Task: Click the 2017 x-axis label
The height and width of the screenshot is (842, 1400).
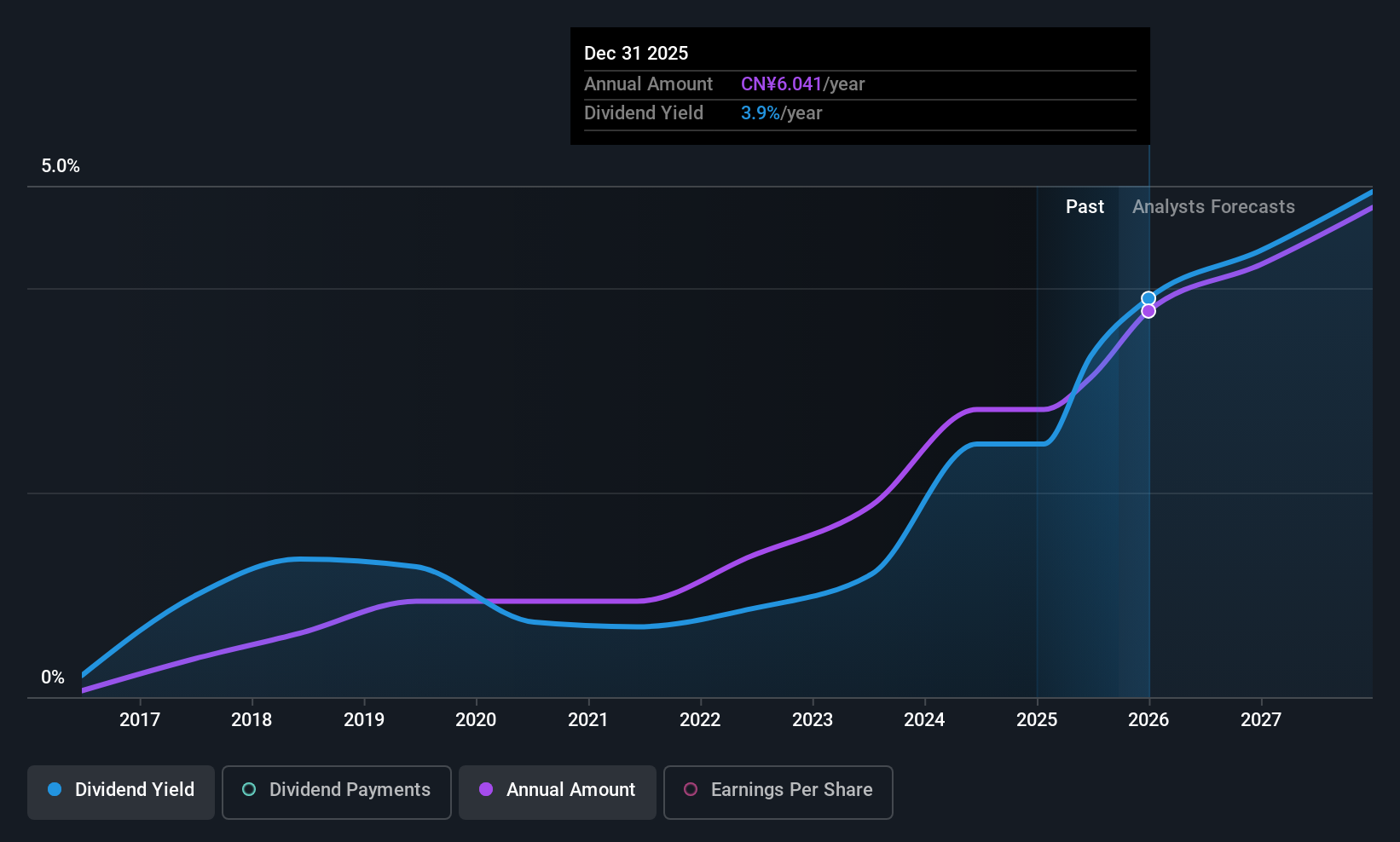Action: tap(140, 720)
